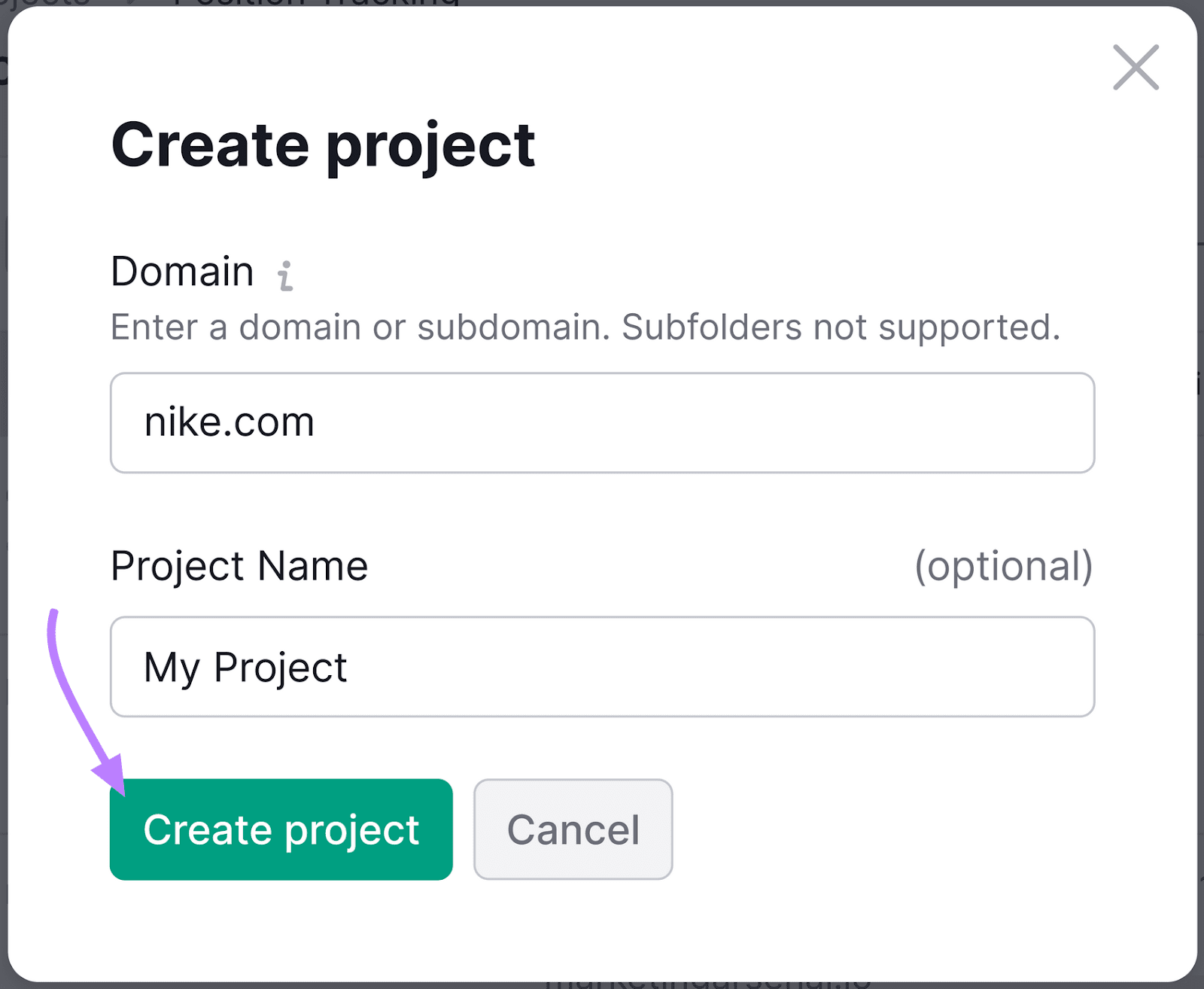Click the Domain info icon
The width and height of the screenshot is (1204, 989).
(285, 275)
